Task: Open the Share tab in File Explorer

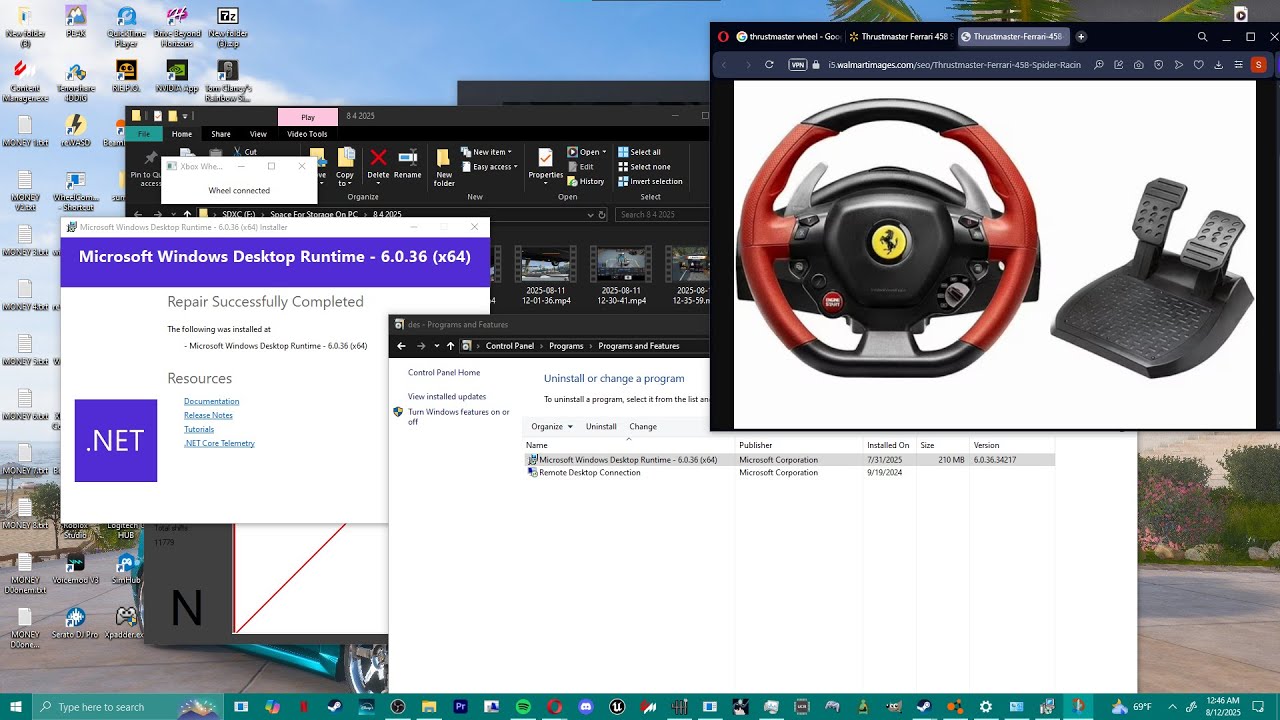Action: coord(221,134)
